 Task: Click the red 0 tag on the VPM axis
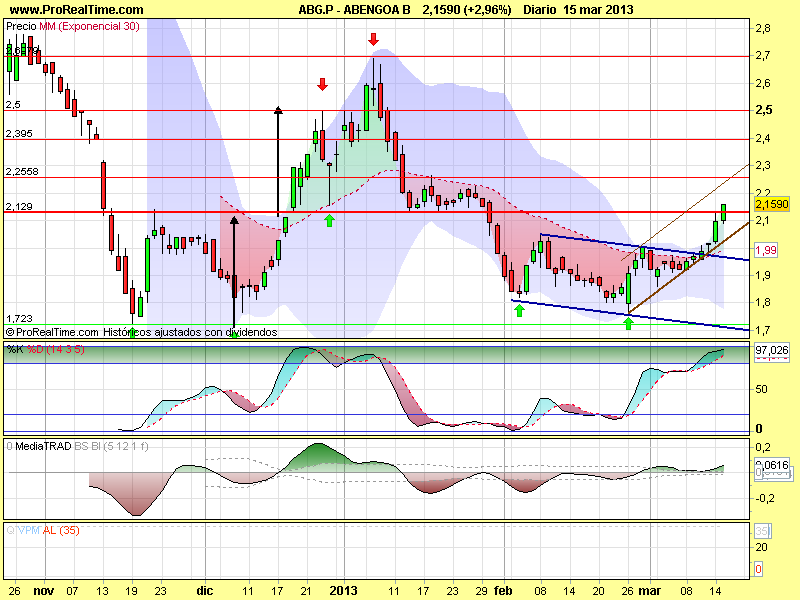[758, 569]
